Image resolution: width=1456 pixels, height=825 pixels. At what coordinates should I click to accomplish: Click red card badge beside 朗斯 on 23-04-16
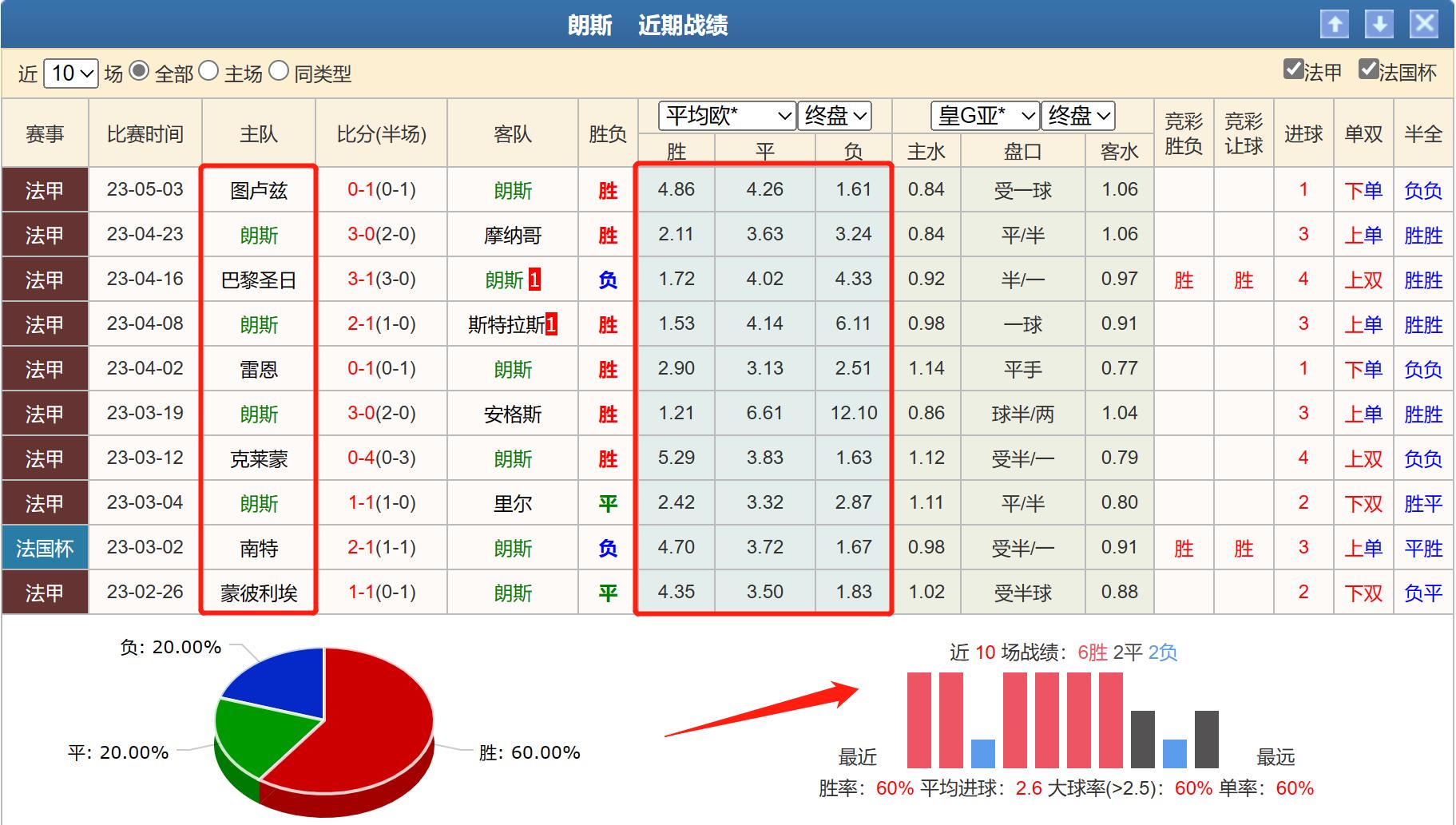[x=534, y=280]
